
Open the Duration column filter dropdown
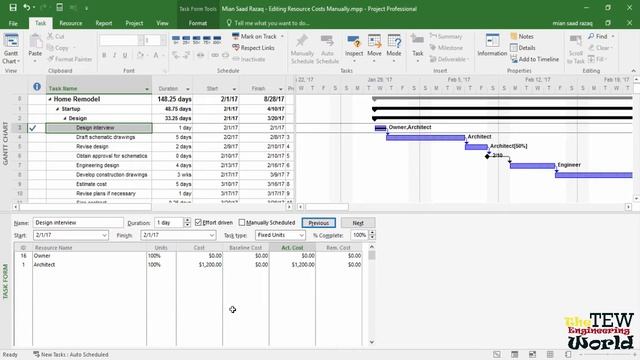coord(188,89)
